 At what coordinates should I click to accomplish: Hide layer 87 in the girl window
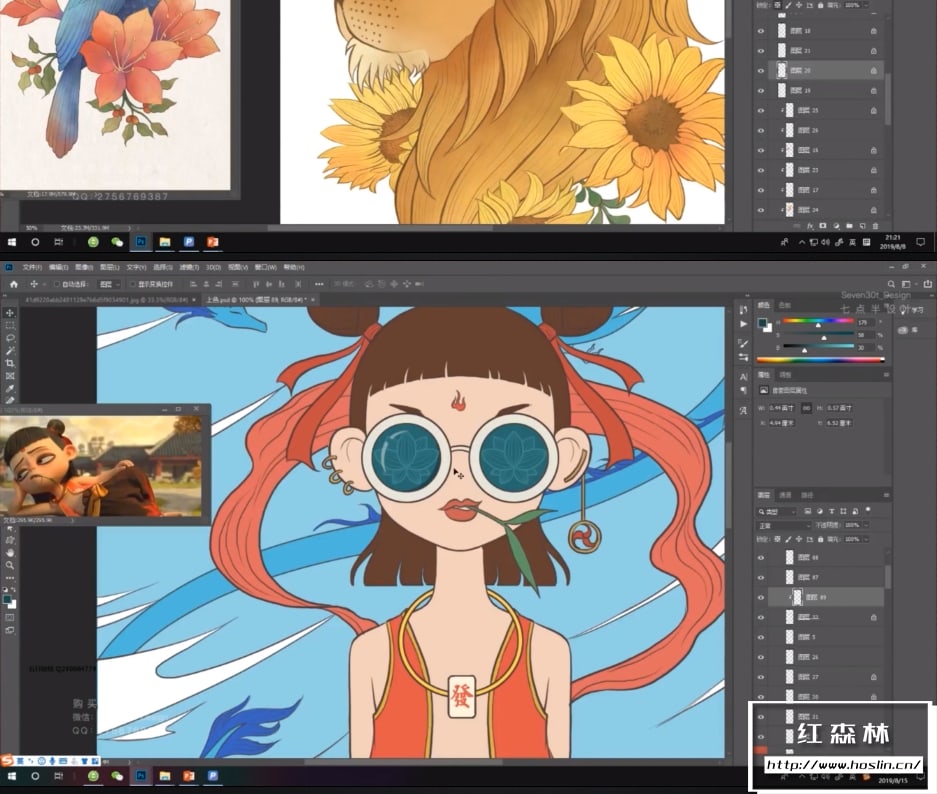[x=761, y=578]
